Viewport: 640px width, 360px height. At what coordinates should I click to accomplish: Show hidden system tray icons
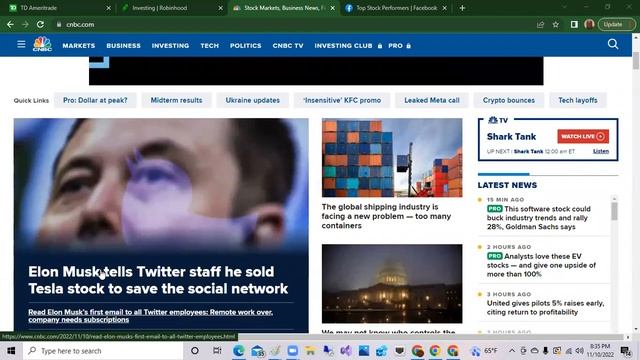point(512,351)
